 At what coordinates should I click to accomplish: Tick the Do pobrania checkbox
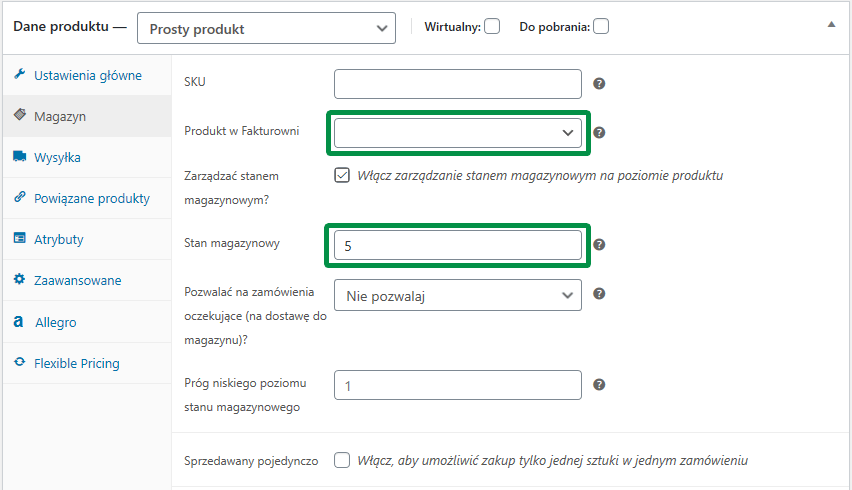[601, 26]
